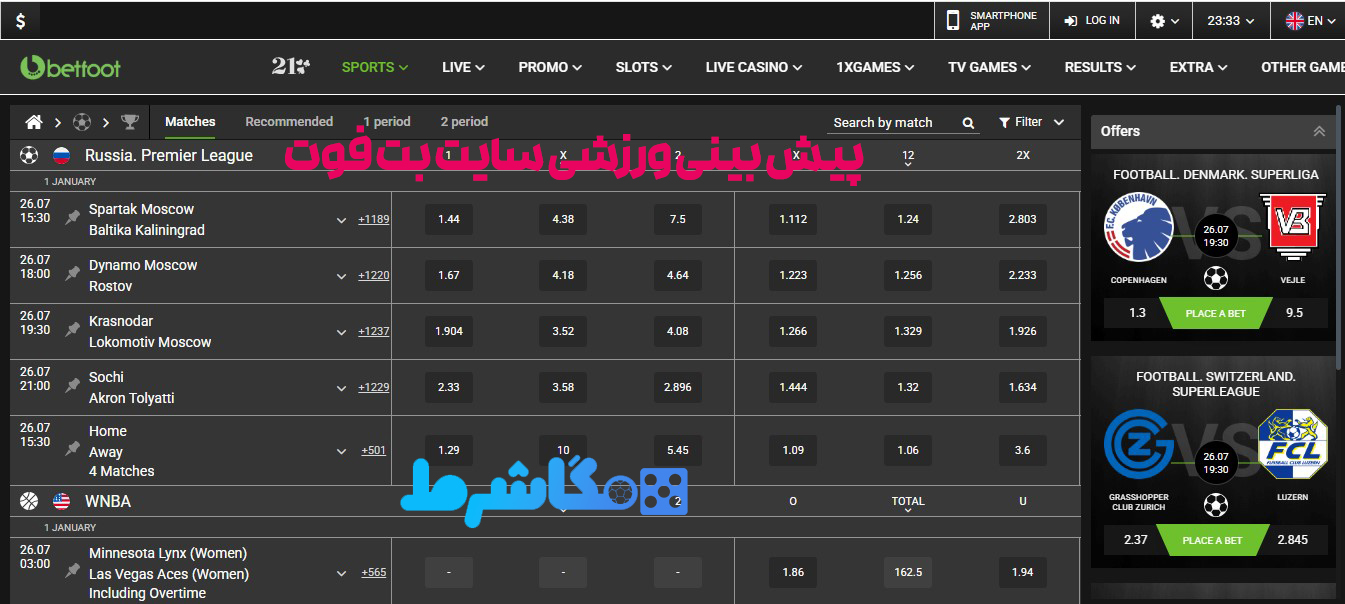Open the Russia Premier League heading
1345x604 pixels.
click(x=169, y=156)
